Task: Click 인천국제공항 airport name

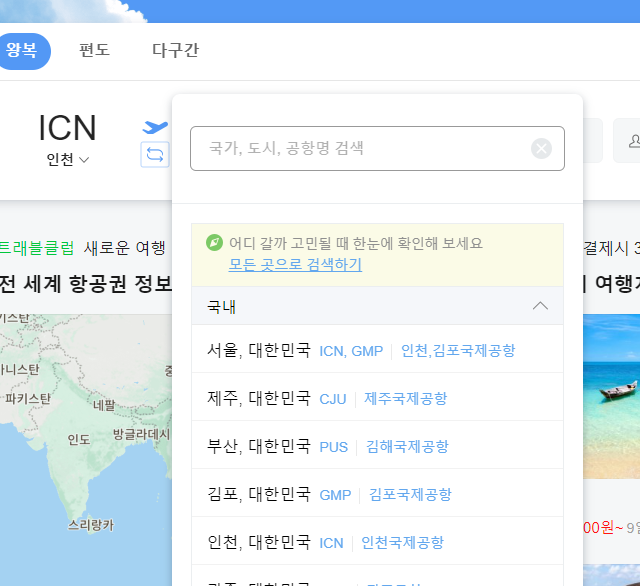Action: [x=402, y=542]
